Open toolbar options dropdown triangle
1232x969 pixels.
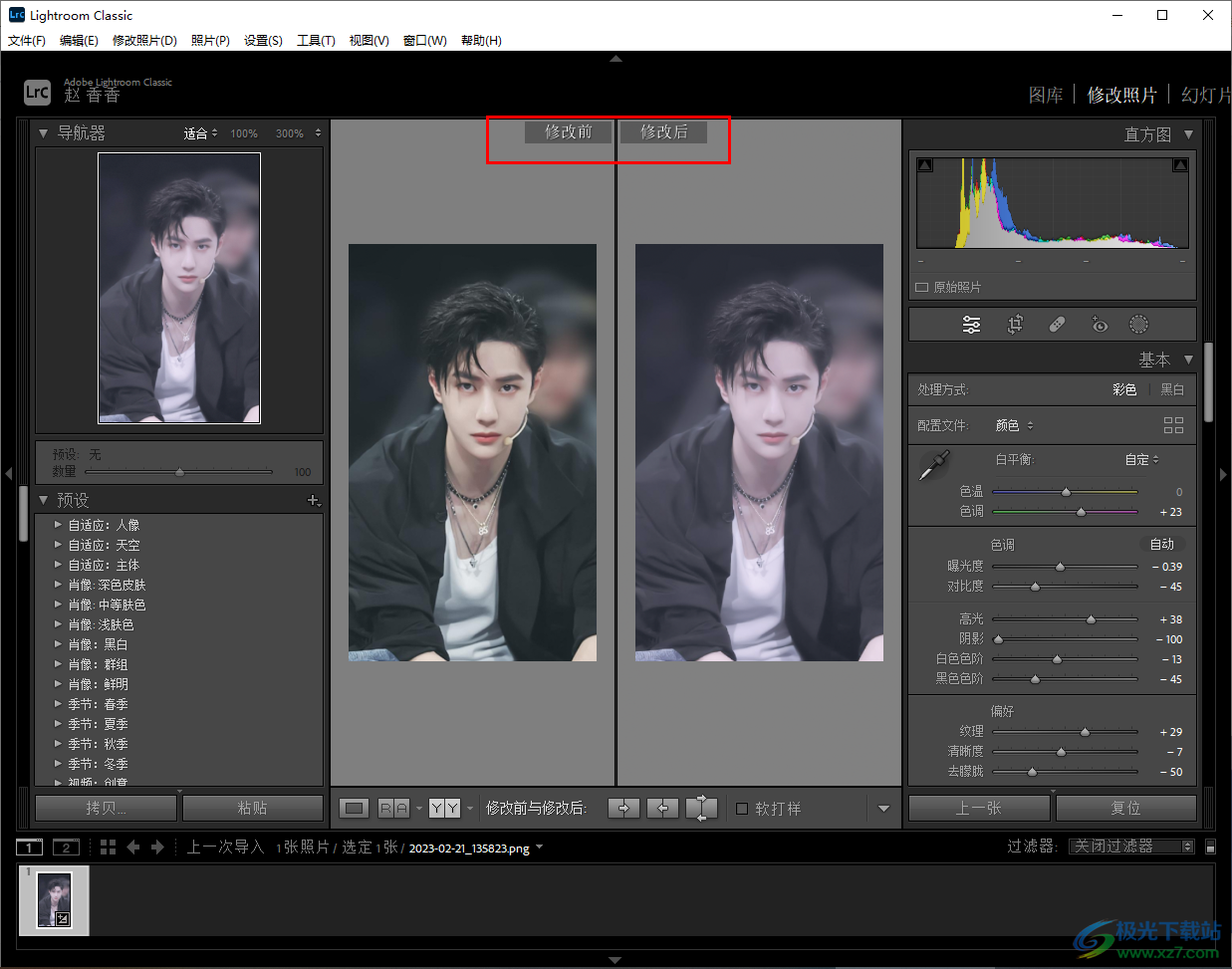click(x=883, y=809)
